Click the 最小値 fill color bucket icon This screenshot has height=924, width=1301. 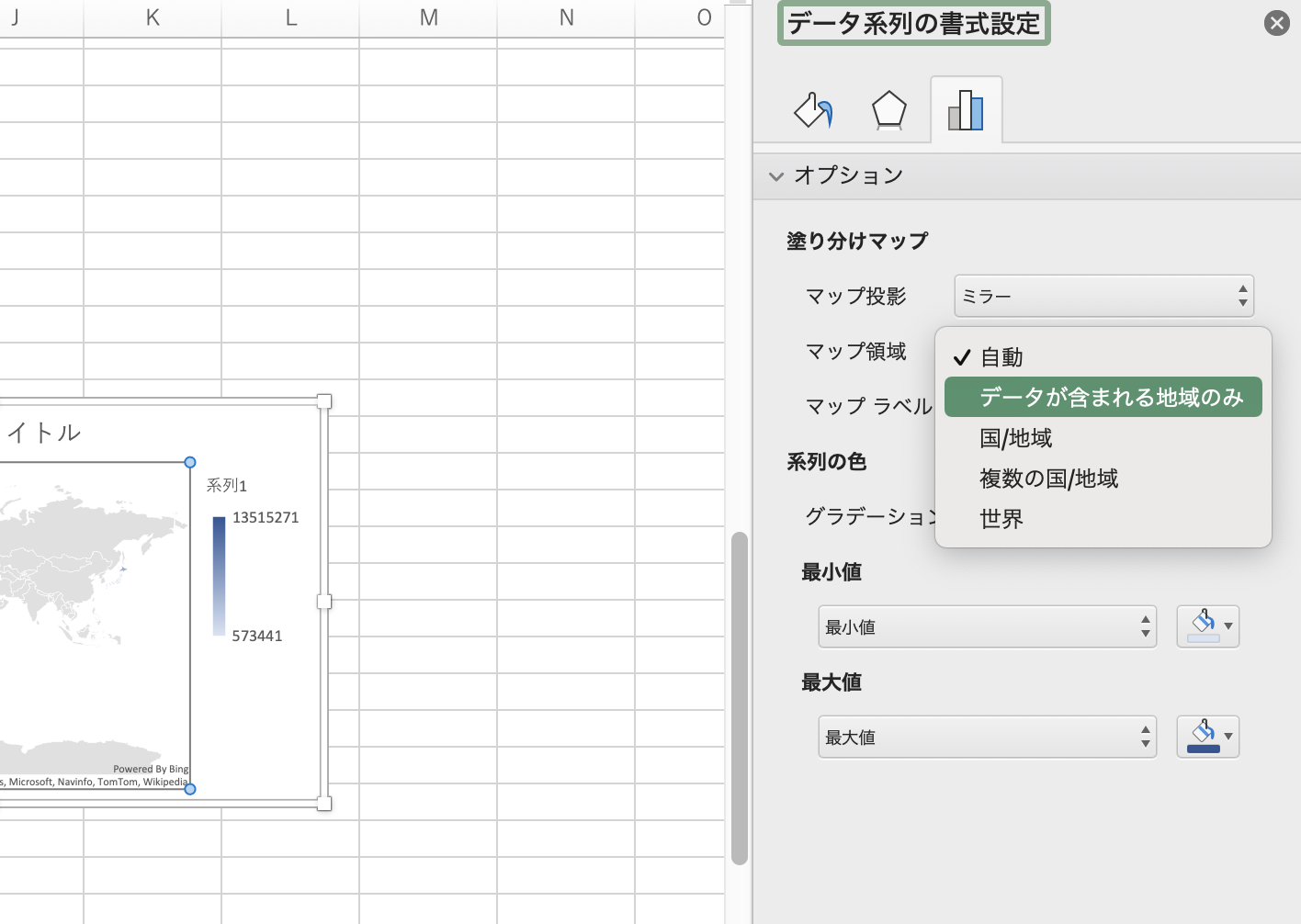1203,626
